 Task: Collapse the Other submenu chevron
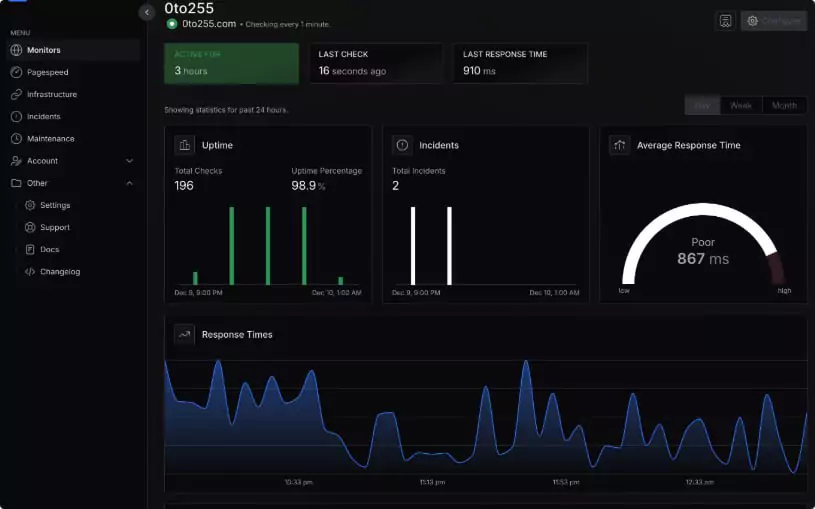[x=129, y=183]
